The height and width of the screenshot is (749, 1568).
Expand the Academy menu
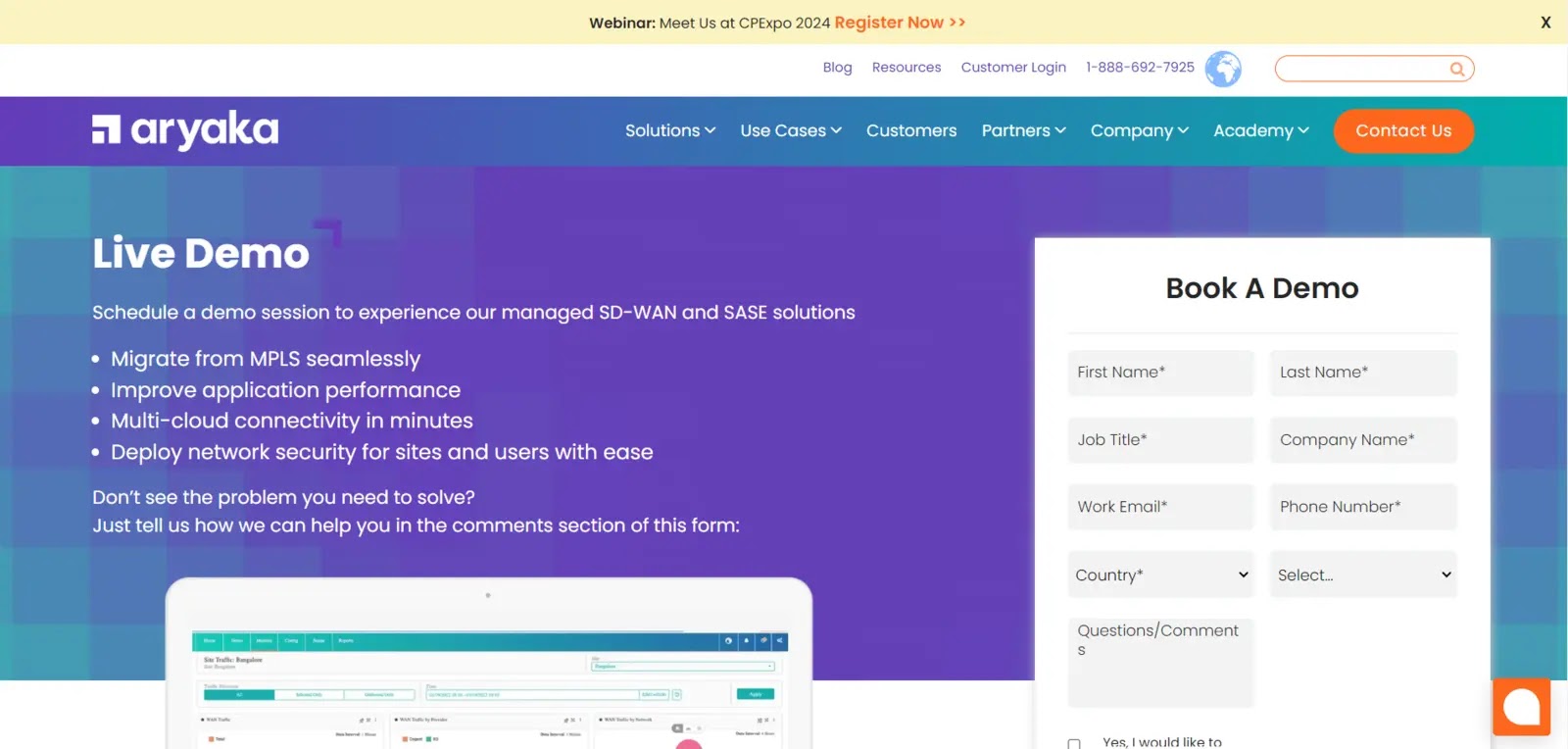pyautogui.click(x=1260, y=130)
